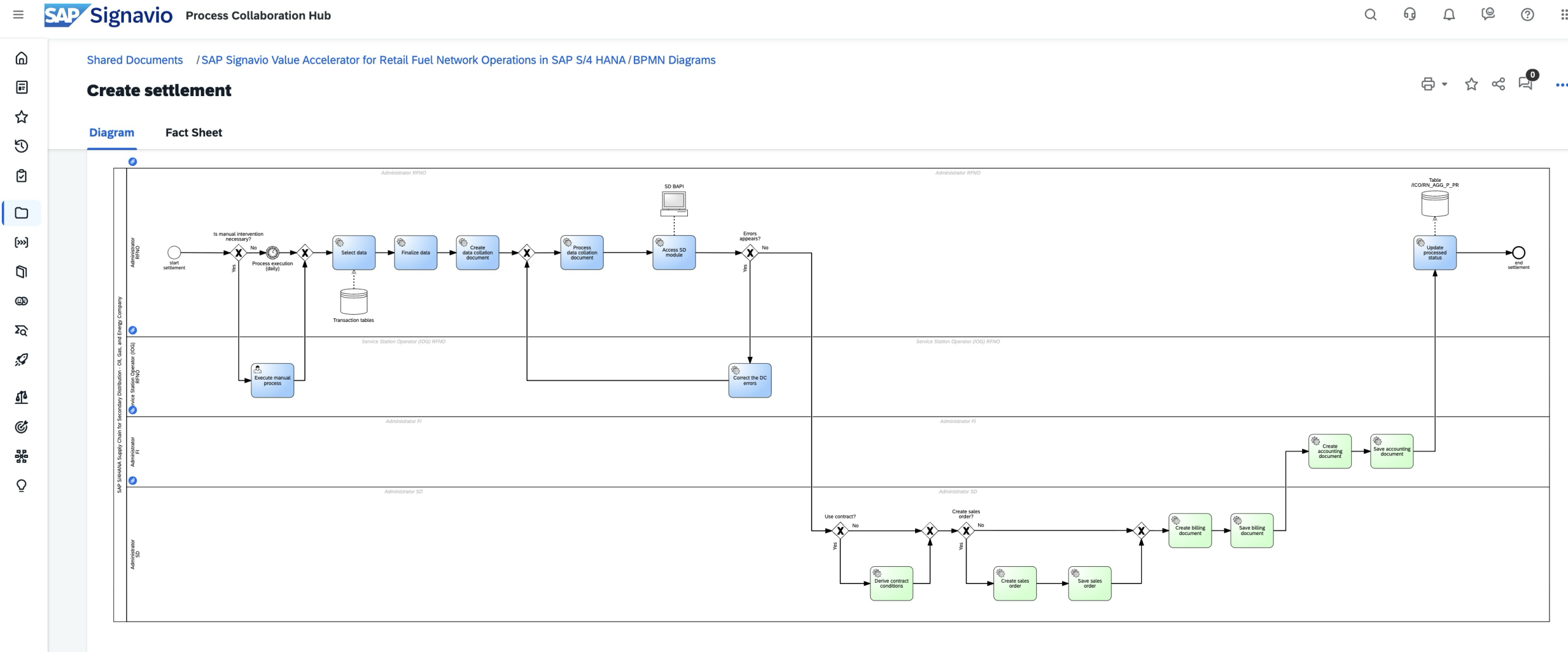The image size is (1568, 652).
Task: Expand the print options dropdown arrow
Action: (1444, 84)
